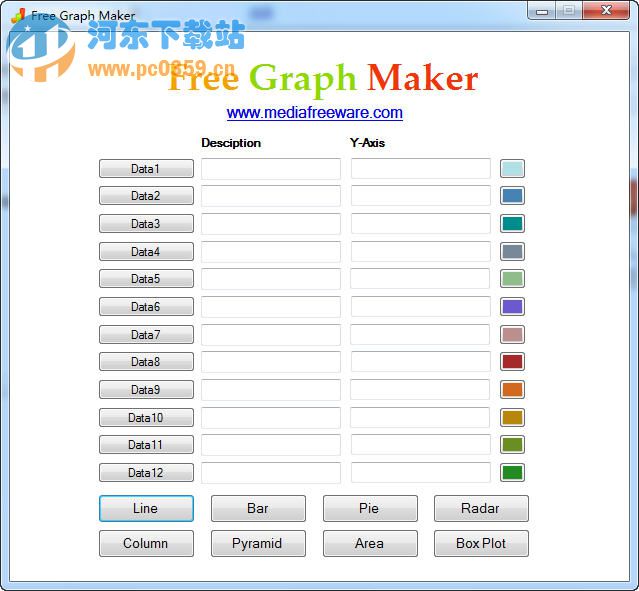Screen dimensions: 639x591
Task: Click the Data1 button
Action: point(146,168)
